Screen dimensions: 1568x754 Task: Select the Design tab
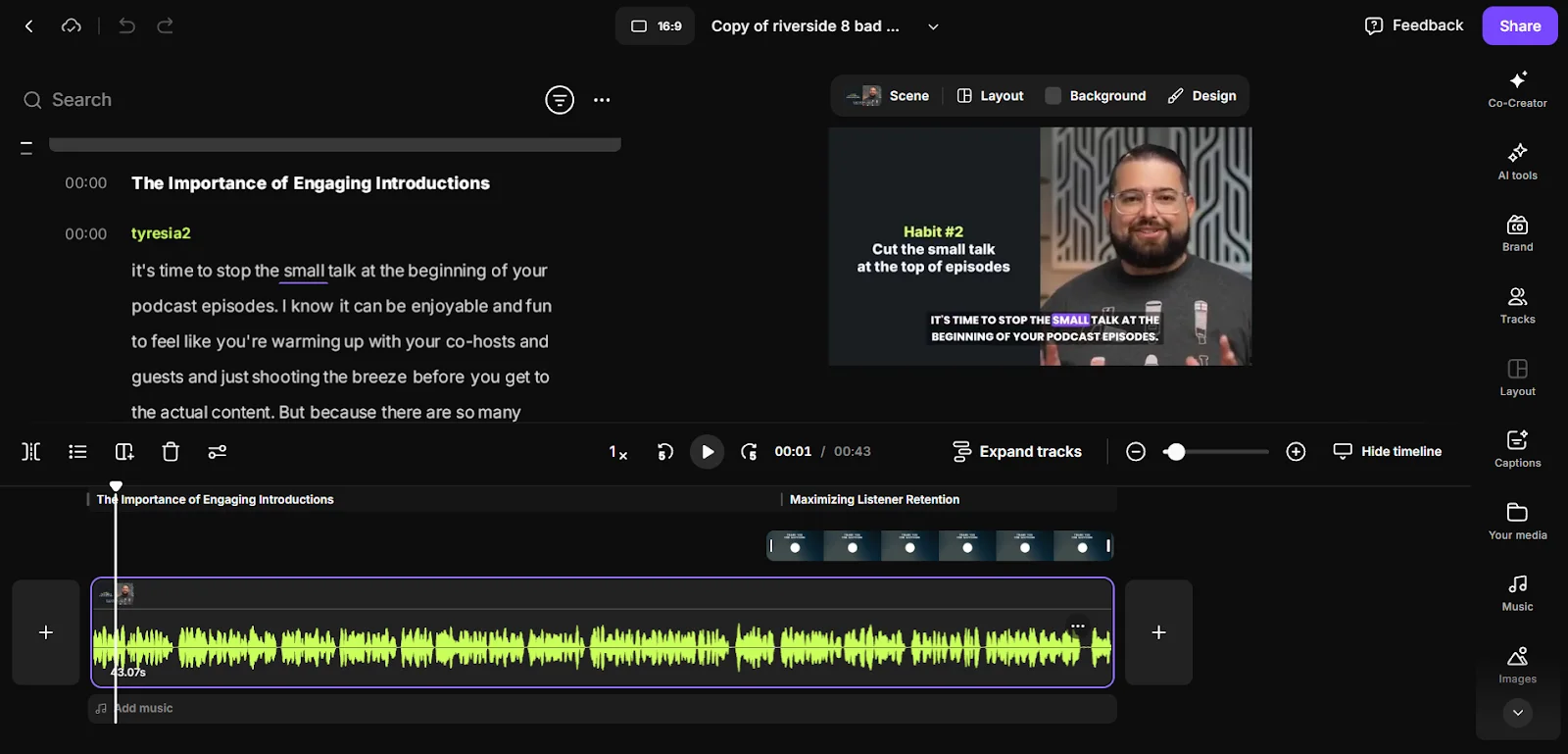pos(1202,96)
